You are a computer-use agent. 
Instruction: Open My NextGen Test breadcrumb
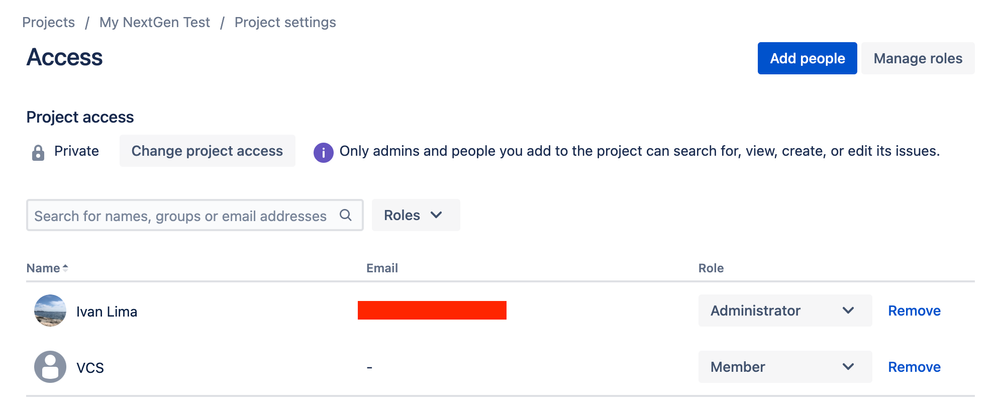[155, 22]
